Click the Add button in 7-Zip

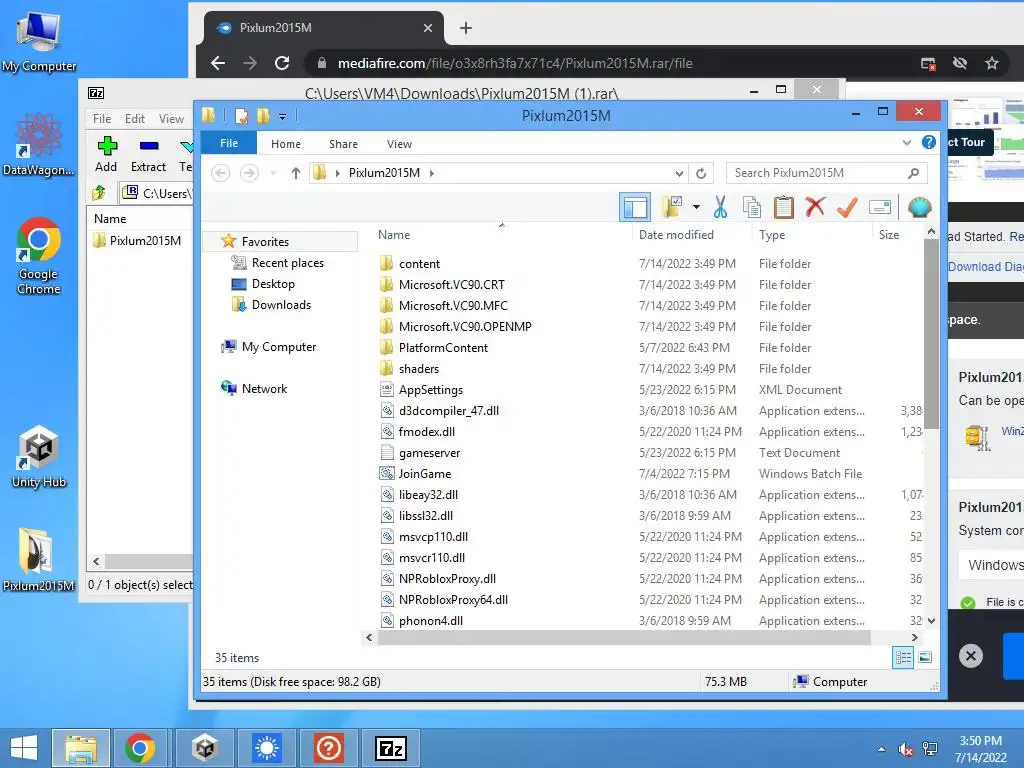[106, 154]
